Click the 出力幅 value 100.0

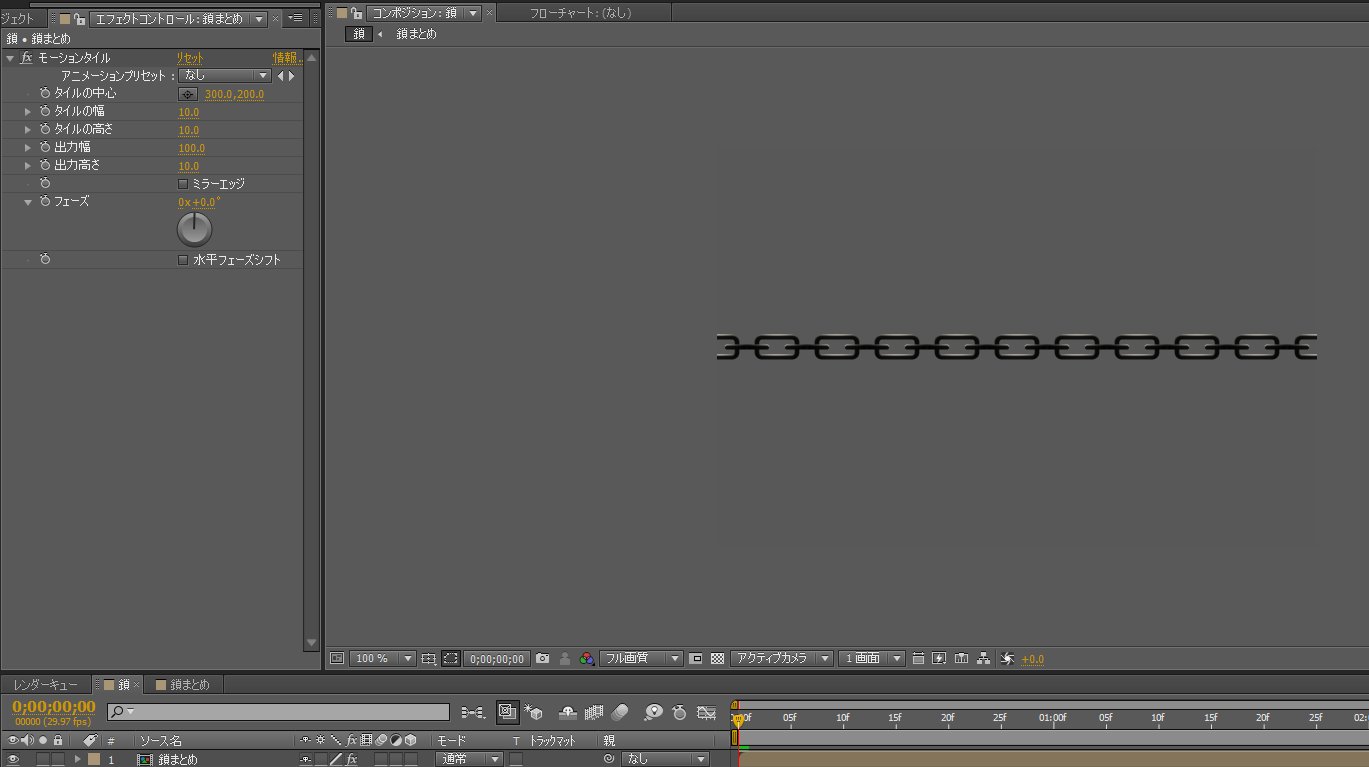click(x=191, y=148)
